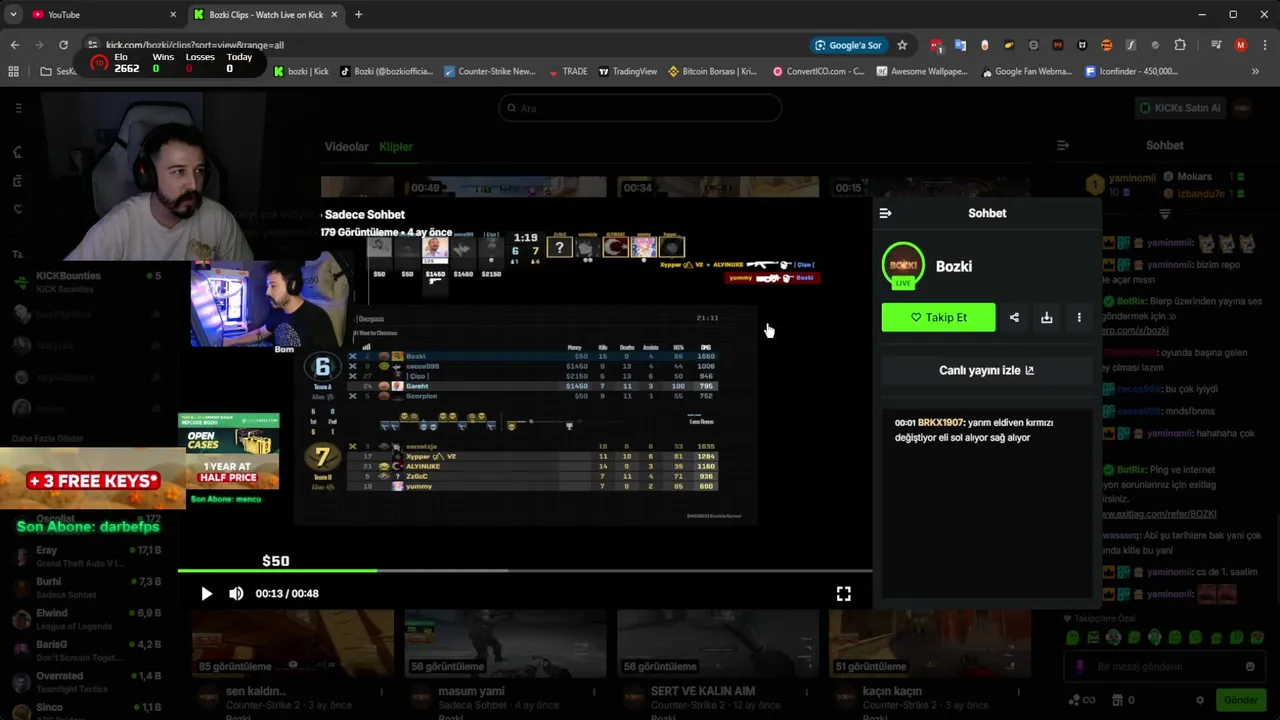Open chat settings gear icon
This screenshot has height=720, width=1280.
coord(1200,700)
